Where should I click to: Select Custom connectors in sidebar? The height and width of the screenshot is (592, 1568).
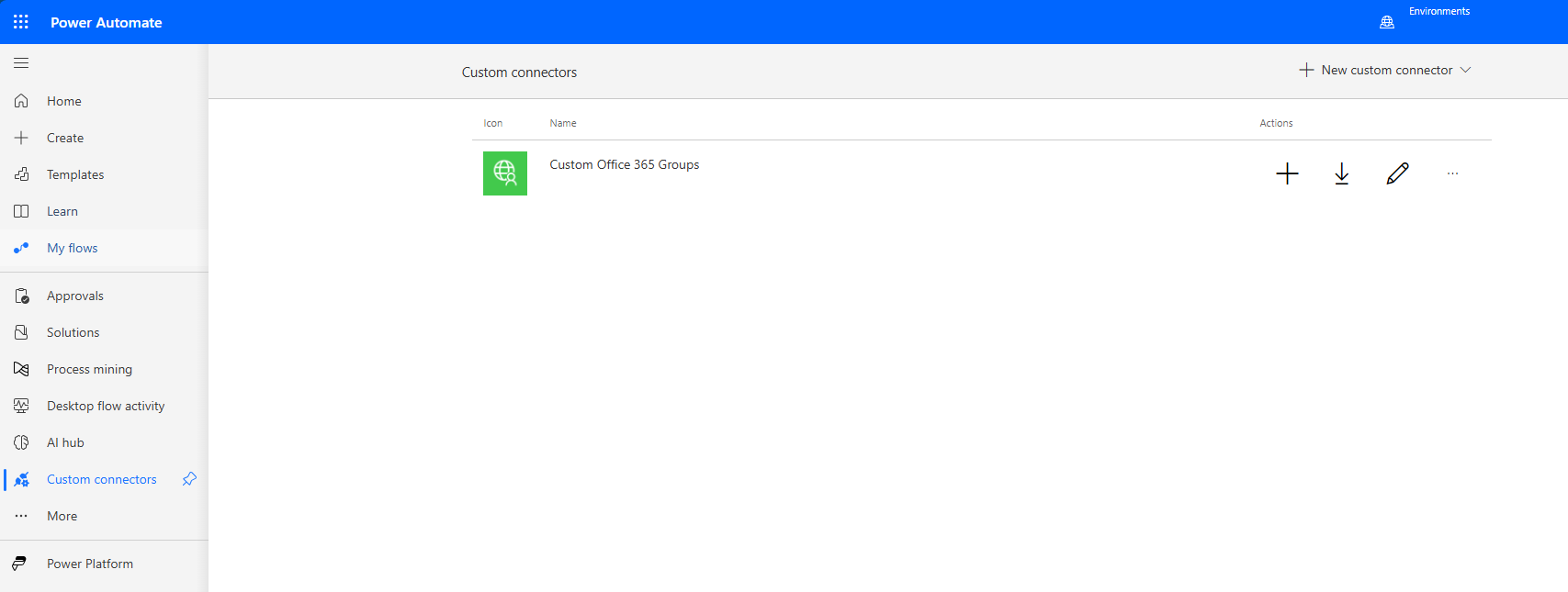pos(102,479)
